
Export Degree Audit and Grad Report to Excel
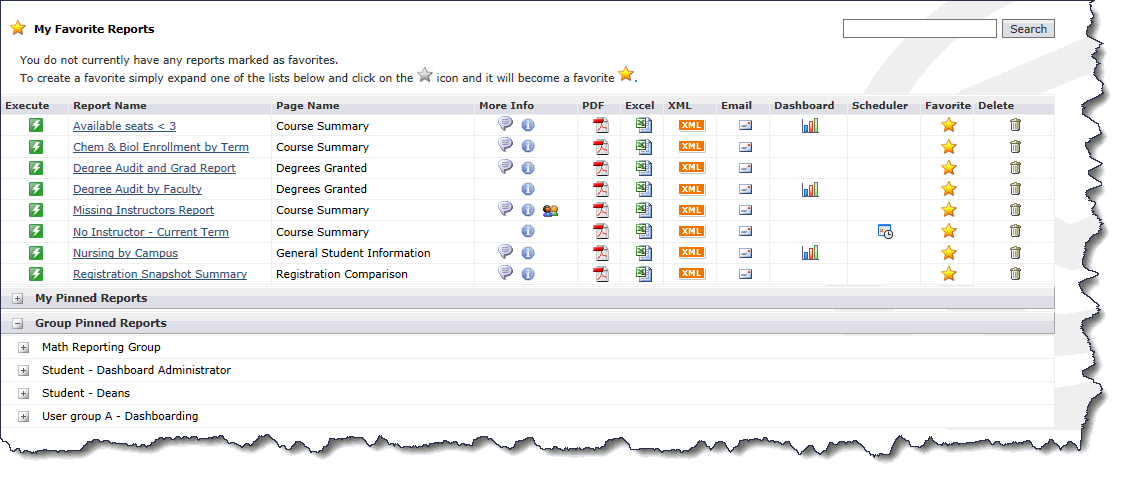(642, 168)
